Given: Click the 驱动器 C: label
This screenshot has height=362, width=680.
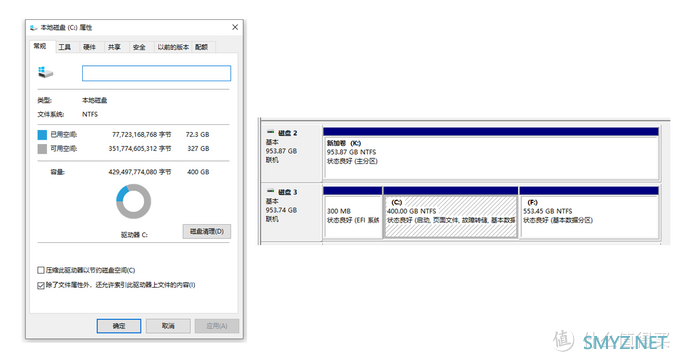Looking at the screenshot, I should 134,235.
